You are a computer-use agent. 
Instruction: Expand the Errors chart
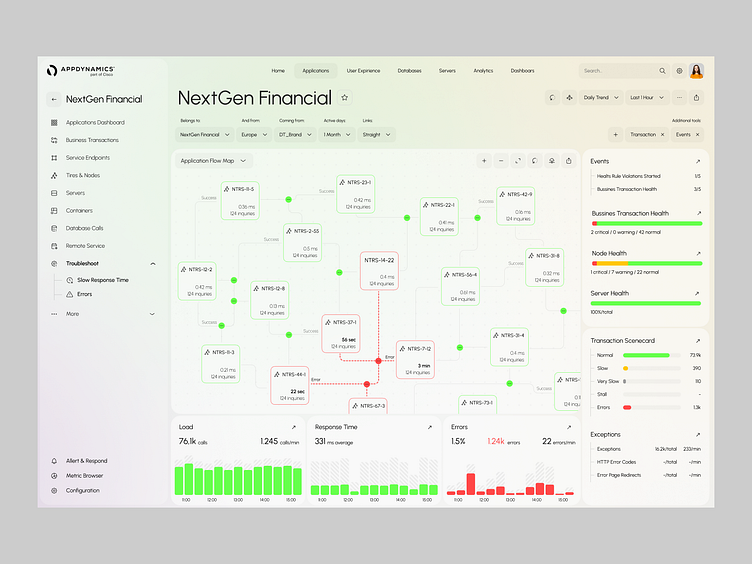(x=569, y=427)
